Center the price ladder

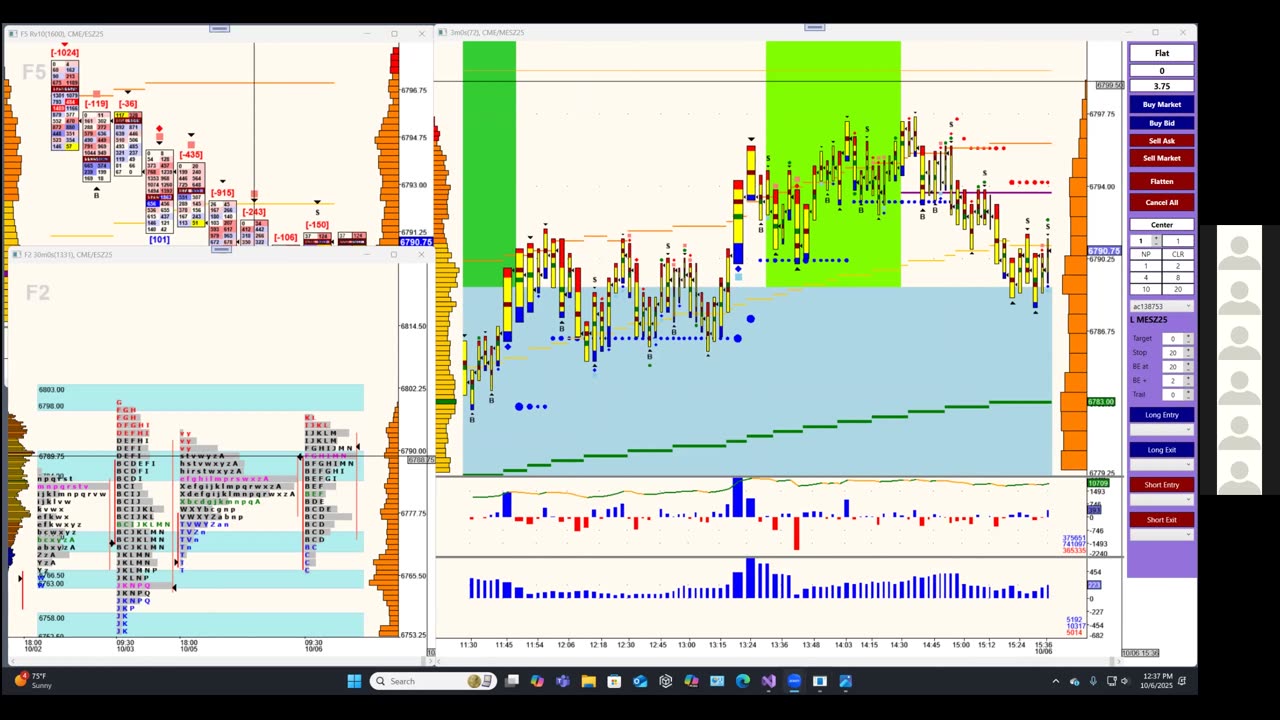click(1161, 225)
